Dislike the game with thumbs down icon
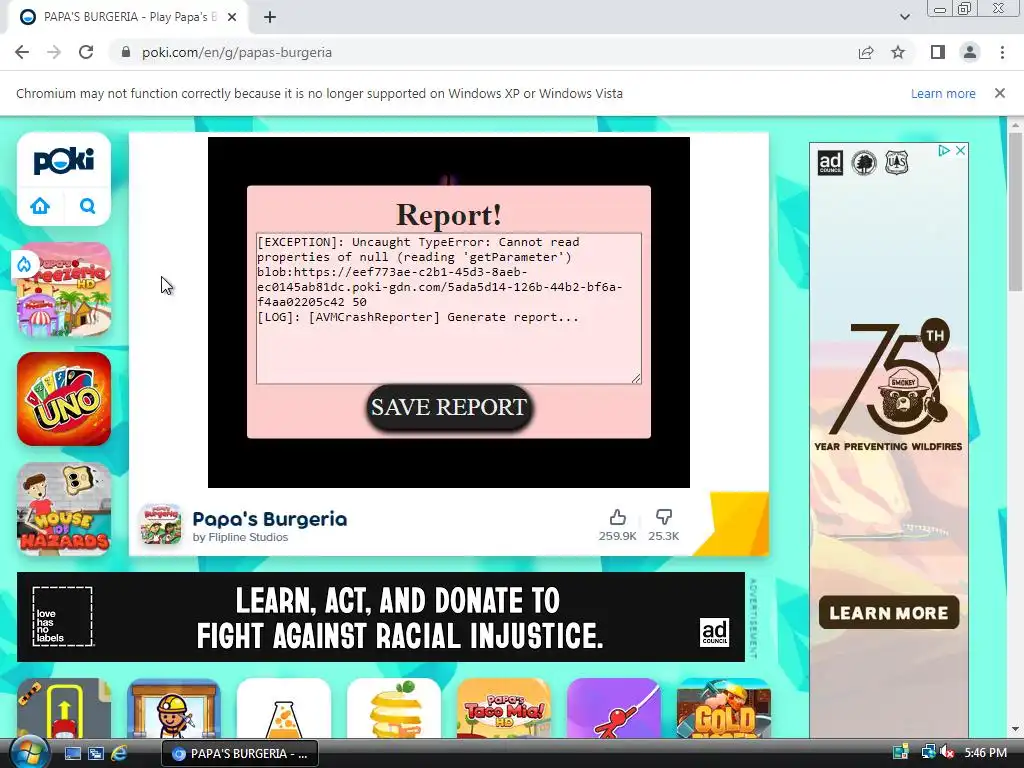The height and width of the screenshot is (768, 1024). coord(664,517)
